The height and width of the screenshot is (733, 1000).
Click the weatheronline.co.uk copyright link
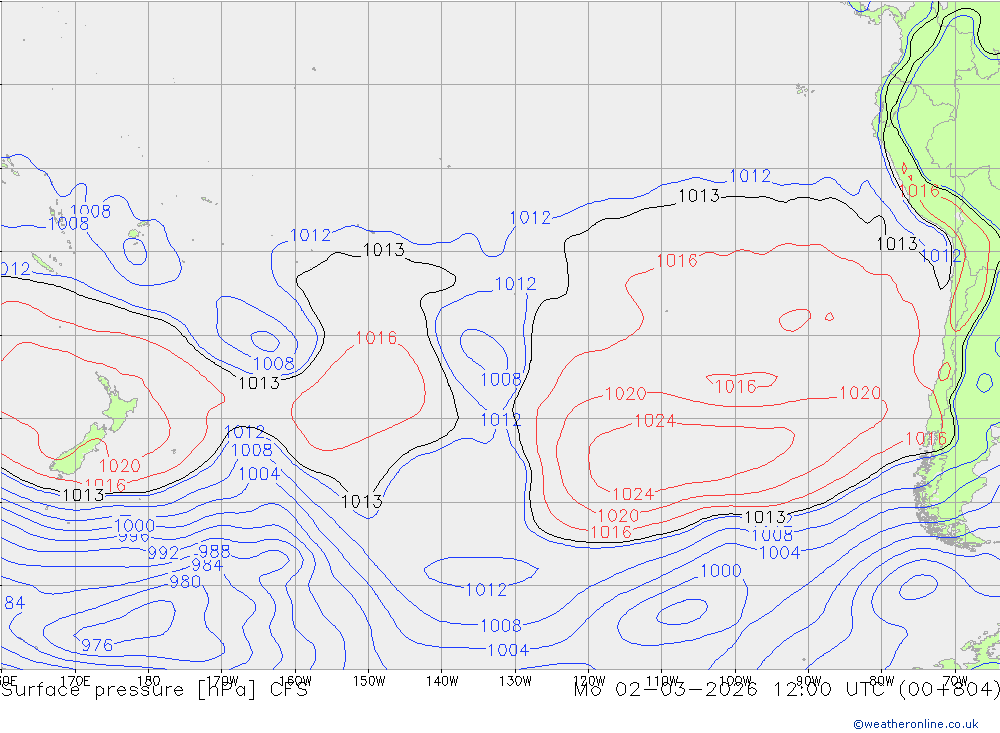click(x=915, y=723)
